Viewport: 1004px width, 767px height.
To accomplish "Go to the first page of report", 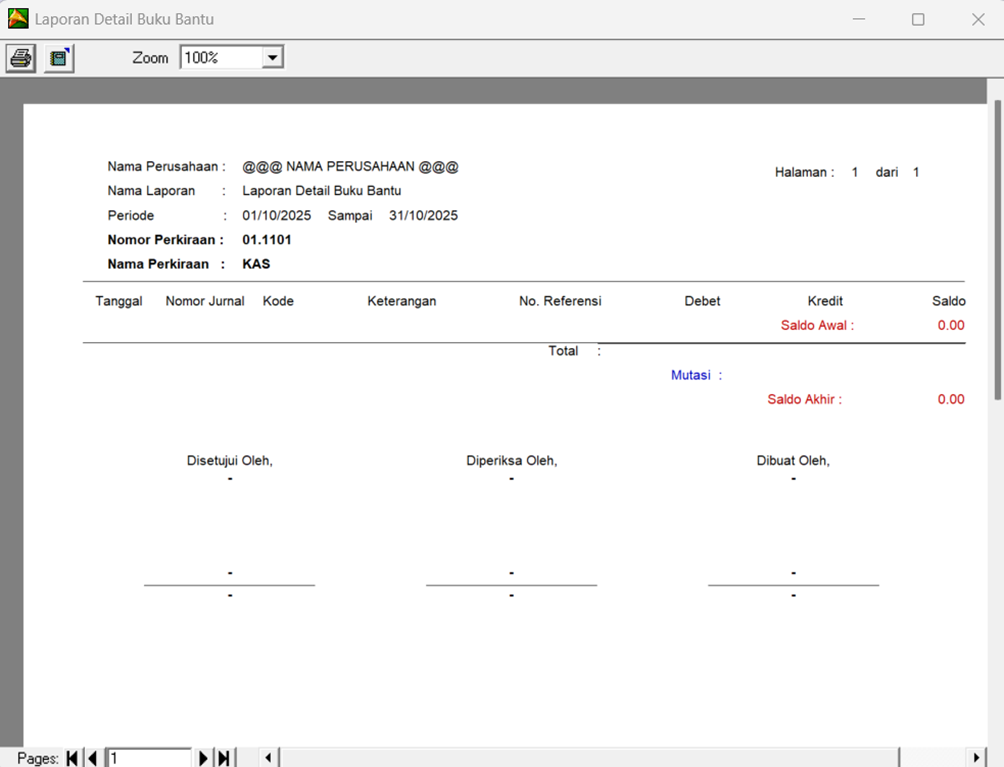I will pyautogui.click(x=72, y=758).
